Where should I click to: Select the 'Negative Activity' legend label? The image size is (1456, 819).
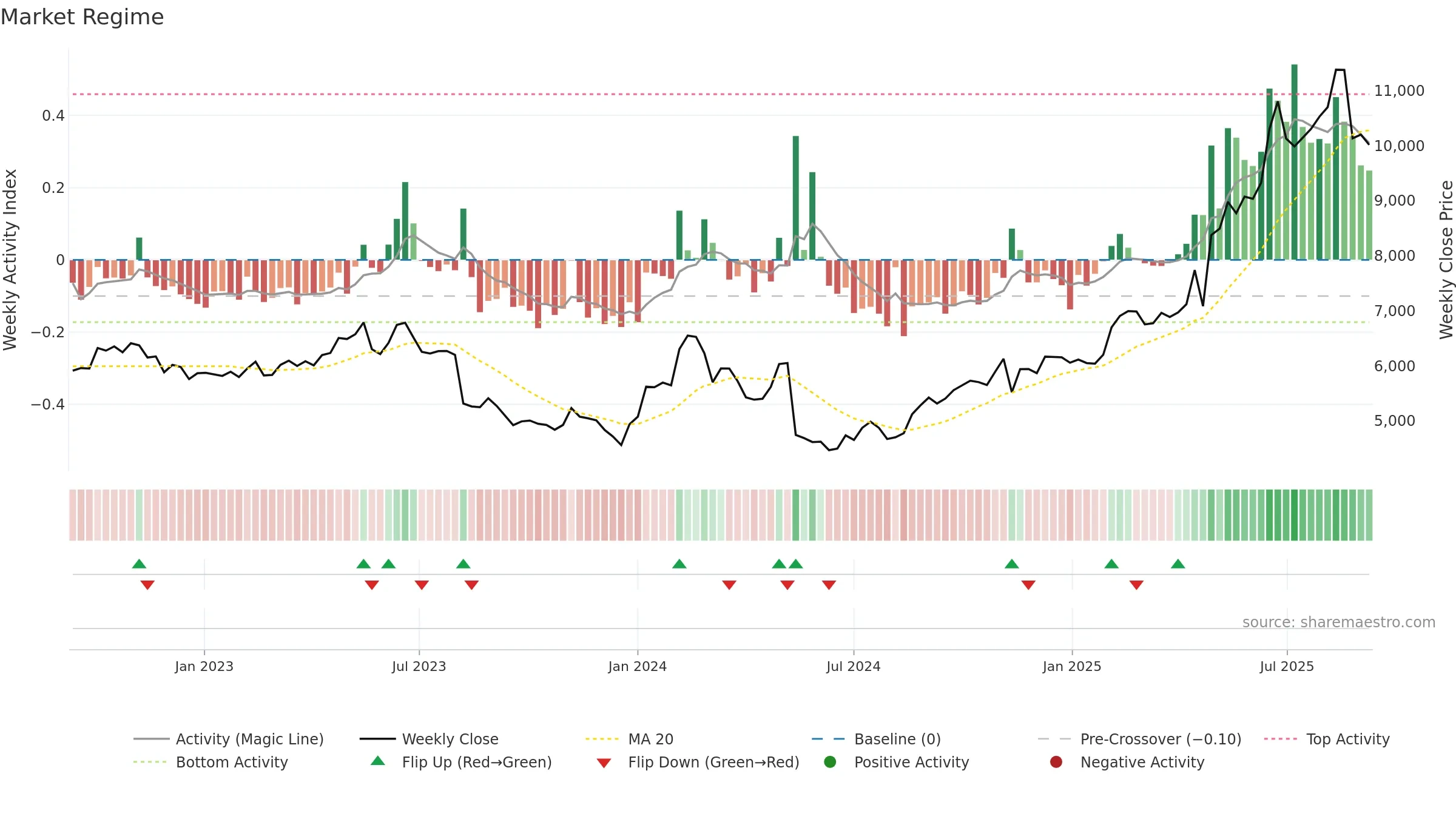[1142, 762]
